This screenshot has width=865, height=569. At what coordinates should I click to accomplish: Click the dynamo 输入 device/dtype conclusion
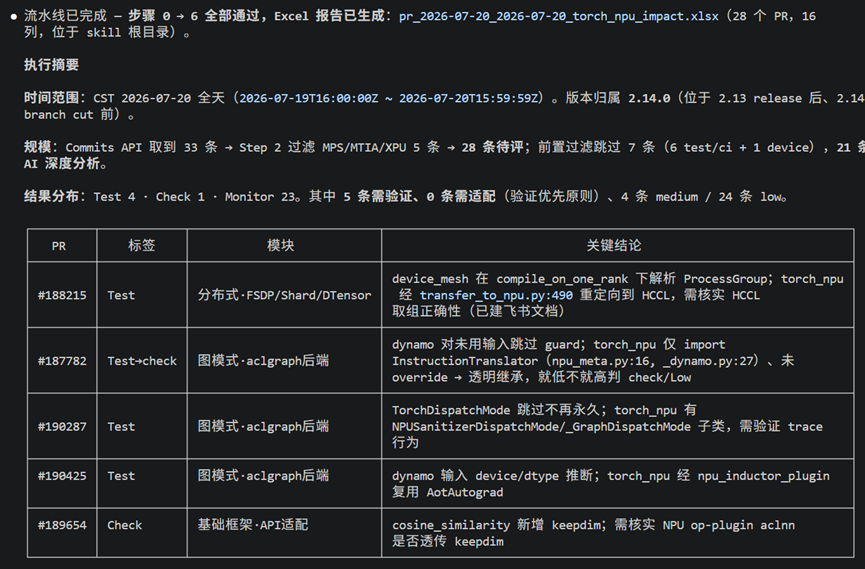pyautogui.click(x=611, y=483)
